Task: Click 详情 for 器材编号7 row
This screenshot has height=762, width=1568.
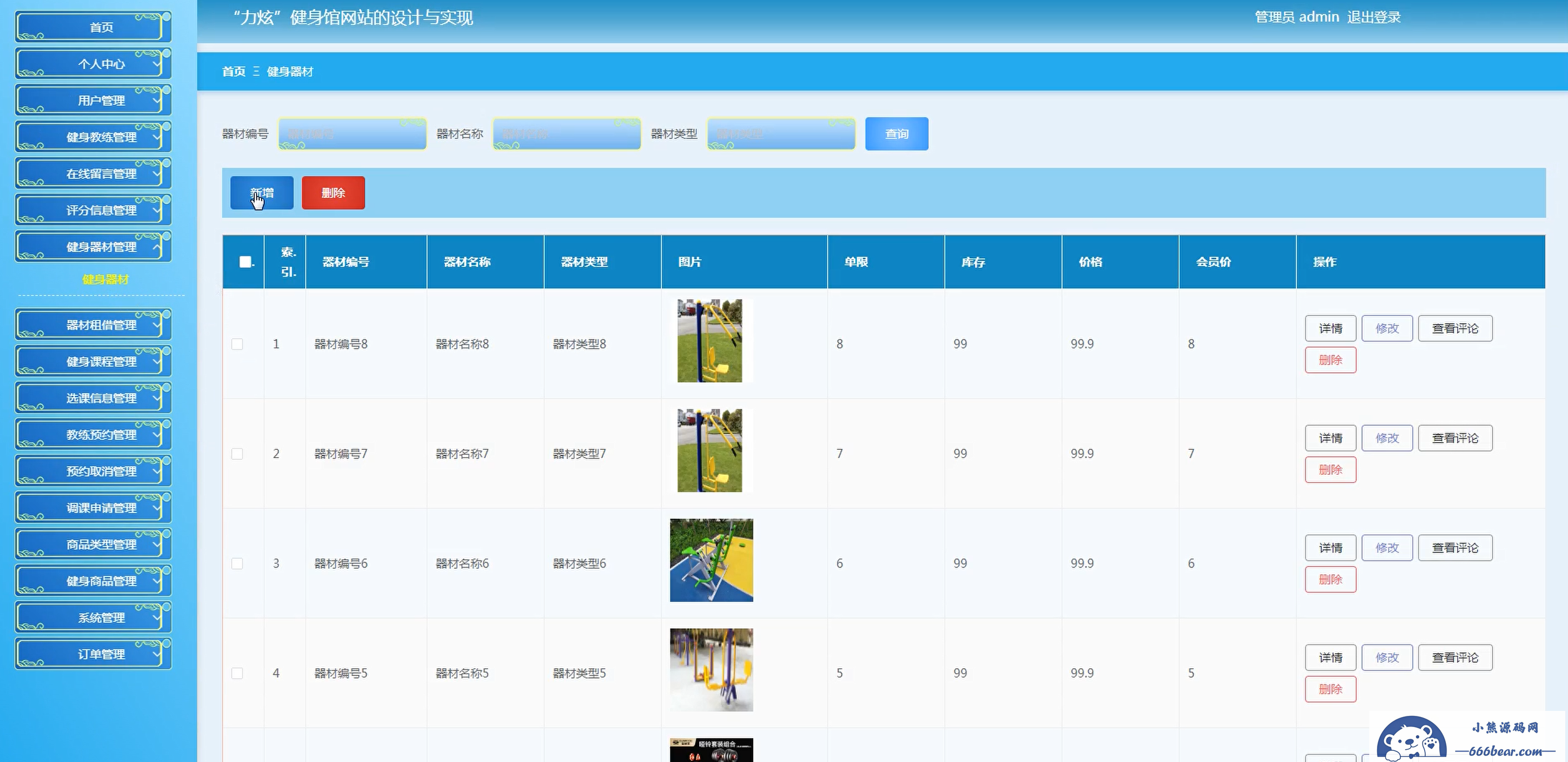Action: (x=1330, y=438)
